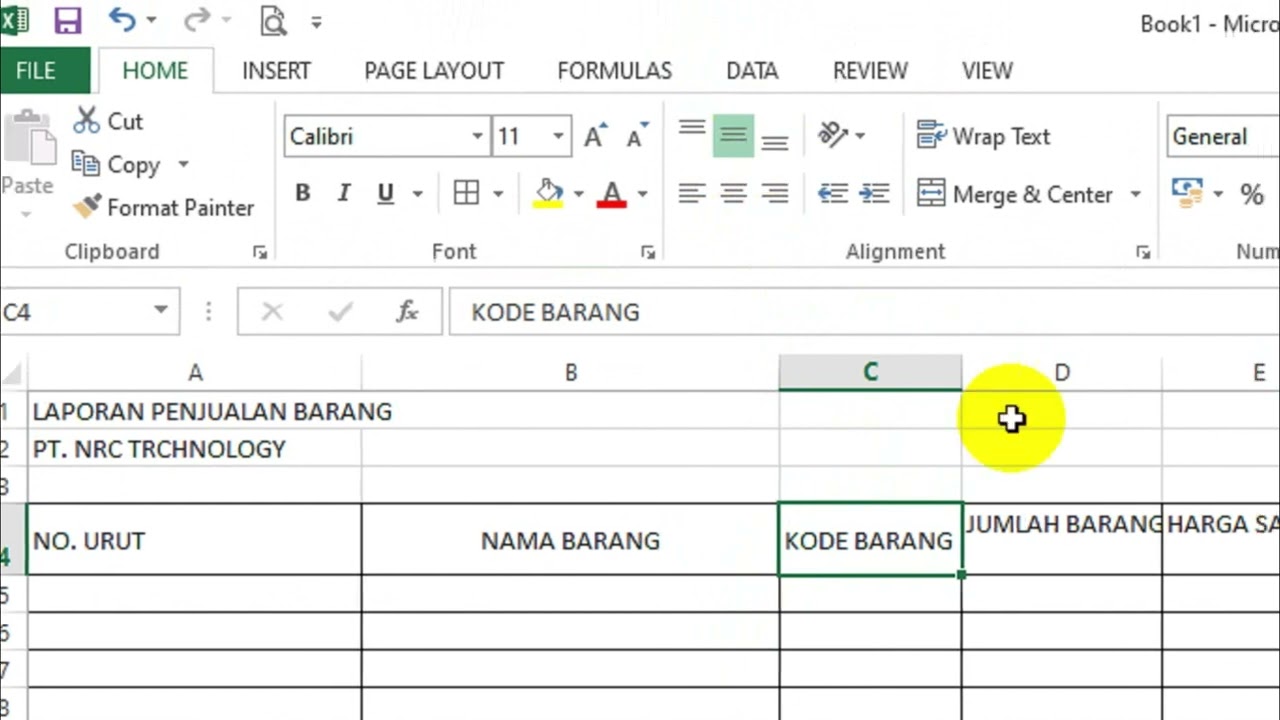This screenshot has width=1280, height=720.
Task: Open Print Preview icon in Quick Access Toolbar
Action: point(272,20)
